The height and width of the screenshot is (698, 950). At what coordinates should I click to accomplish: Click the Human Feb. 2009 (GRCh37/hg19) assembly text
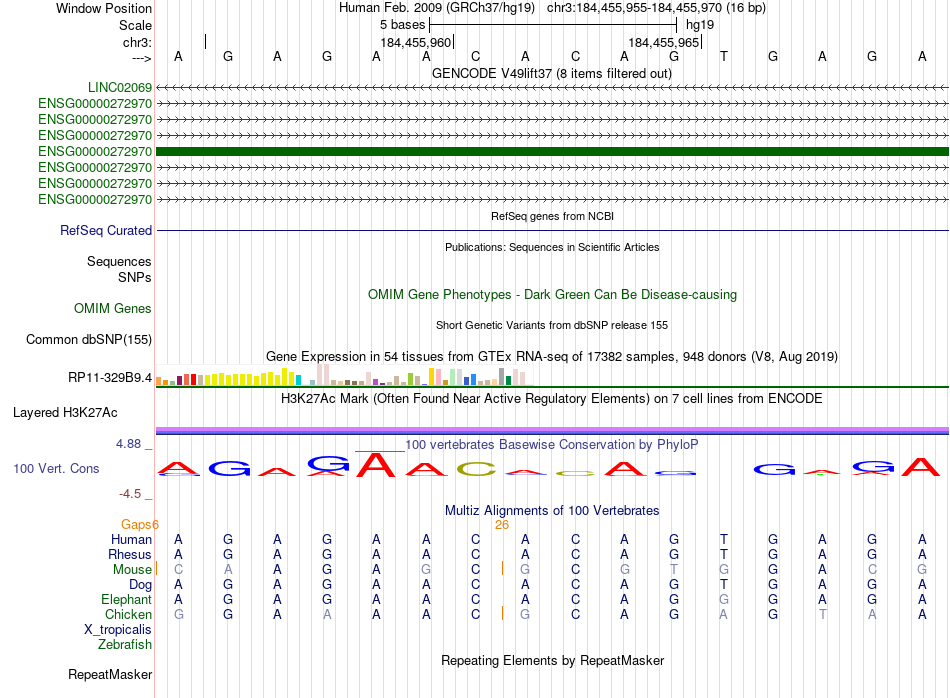pos(437,8)
